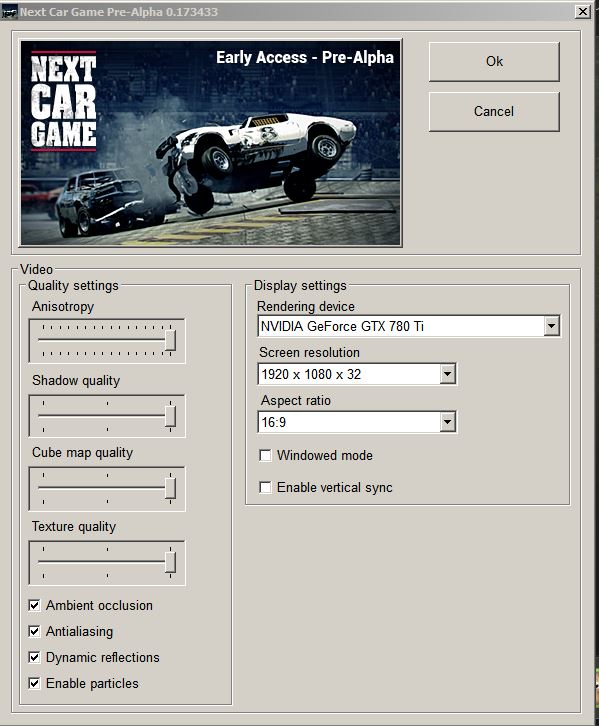
Task: Click the Quality settings group title
Action: coord(73,286)
